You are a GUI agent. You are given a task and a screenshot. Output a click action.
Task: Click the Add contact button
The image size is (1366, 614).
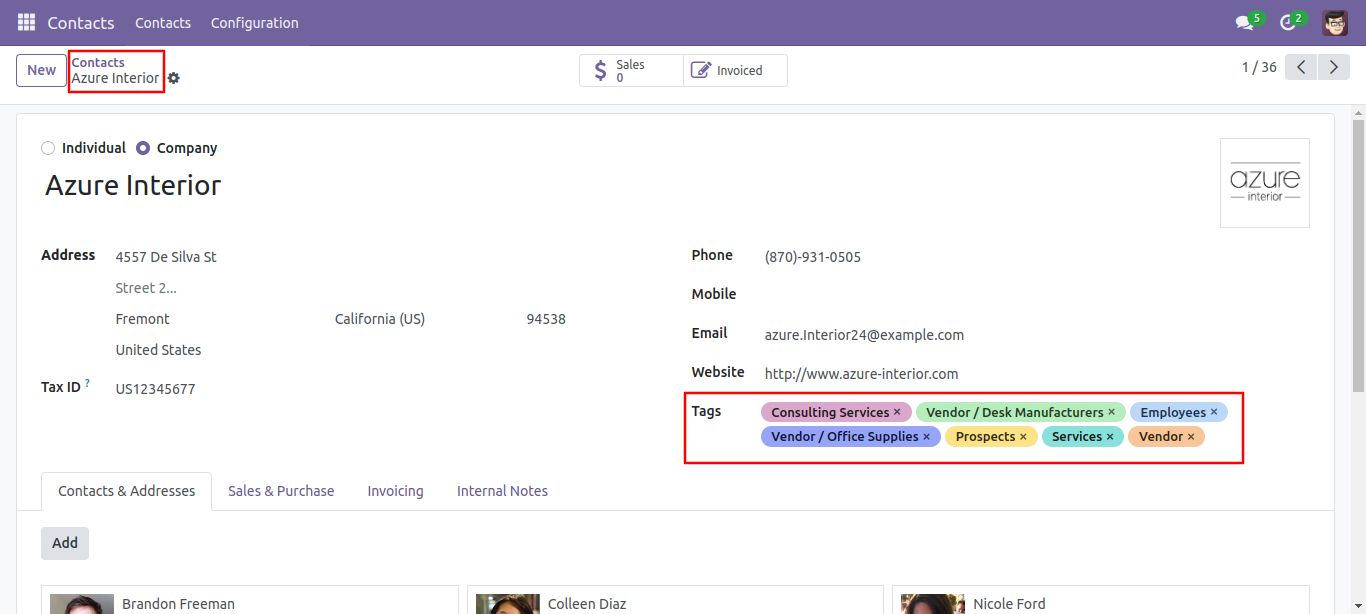tap(65, 543)
